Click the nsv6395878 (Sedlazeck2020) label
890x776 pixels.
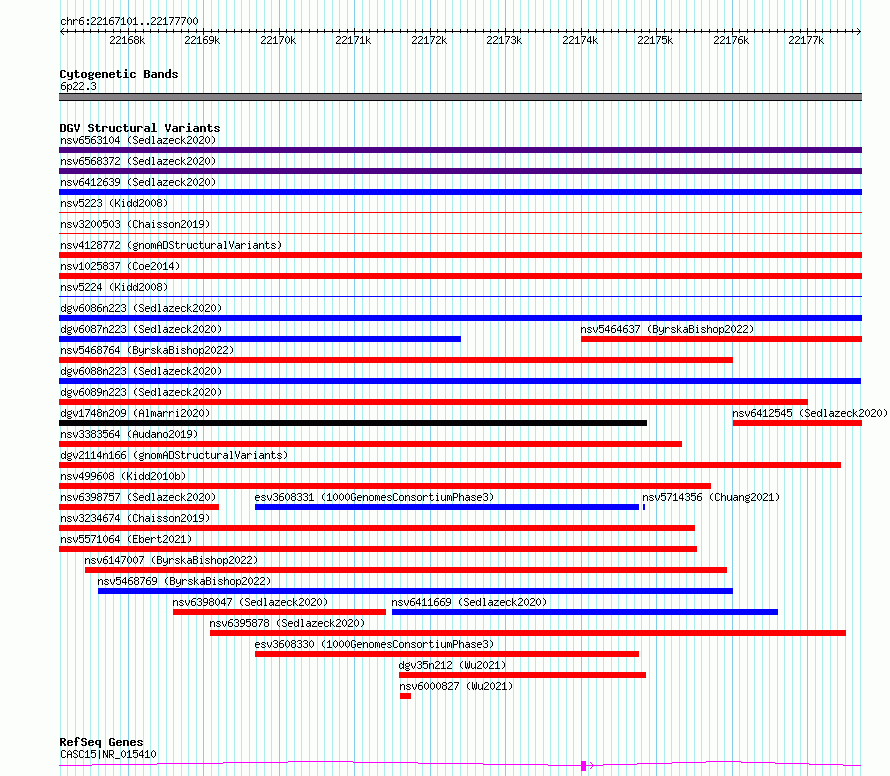(287, 623)
